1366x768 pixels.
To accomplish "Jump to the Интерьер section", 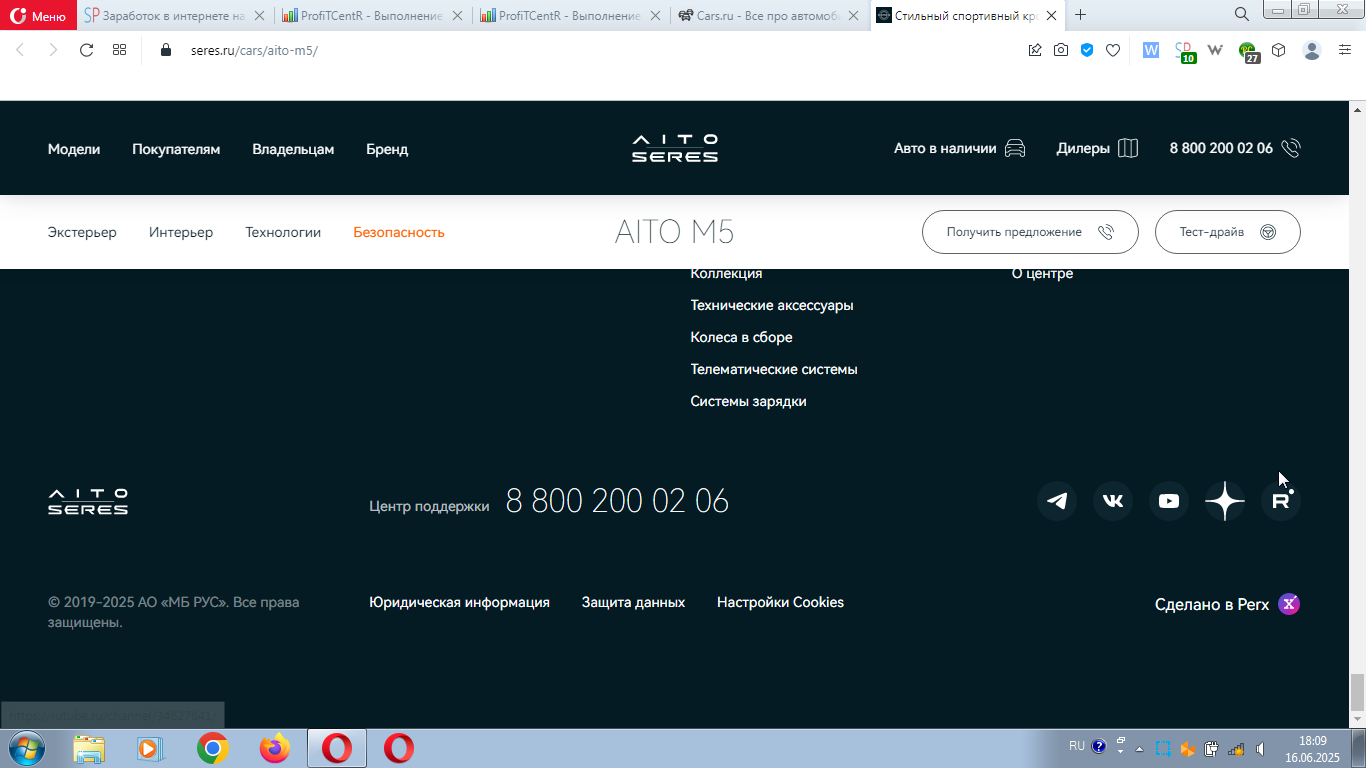I will tap(181, 232).
